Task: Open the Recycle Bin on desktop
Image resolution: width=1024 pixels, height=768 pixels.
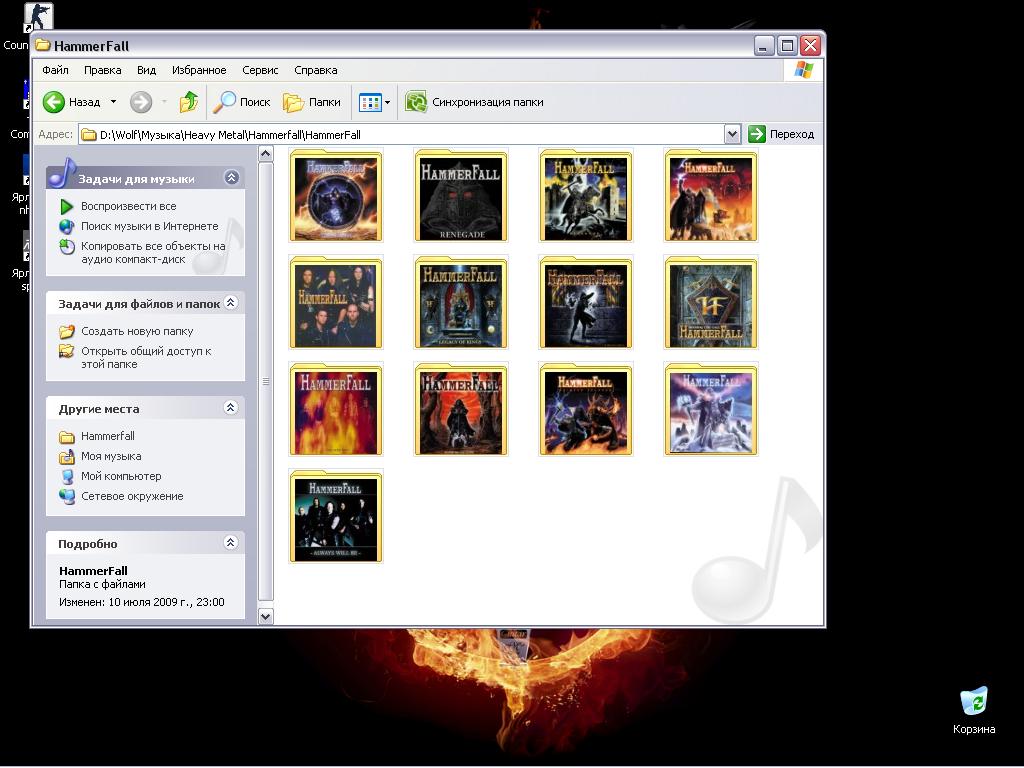Action: tap(973, 702)
